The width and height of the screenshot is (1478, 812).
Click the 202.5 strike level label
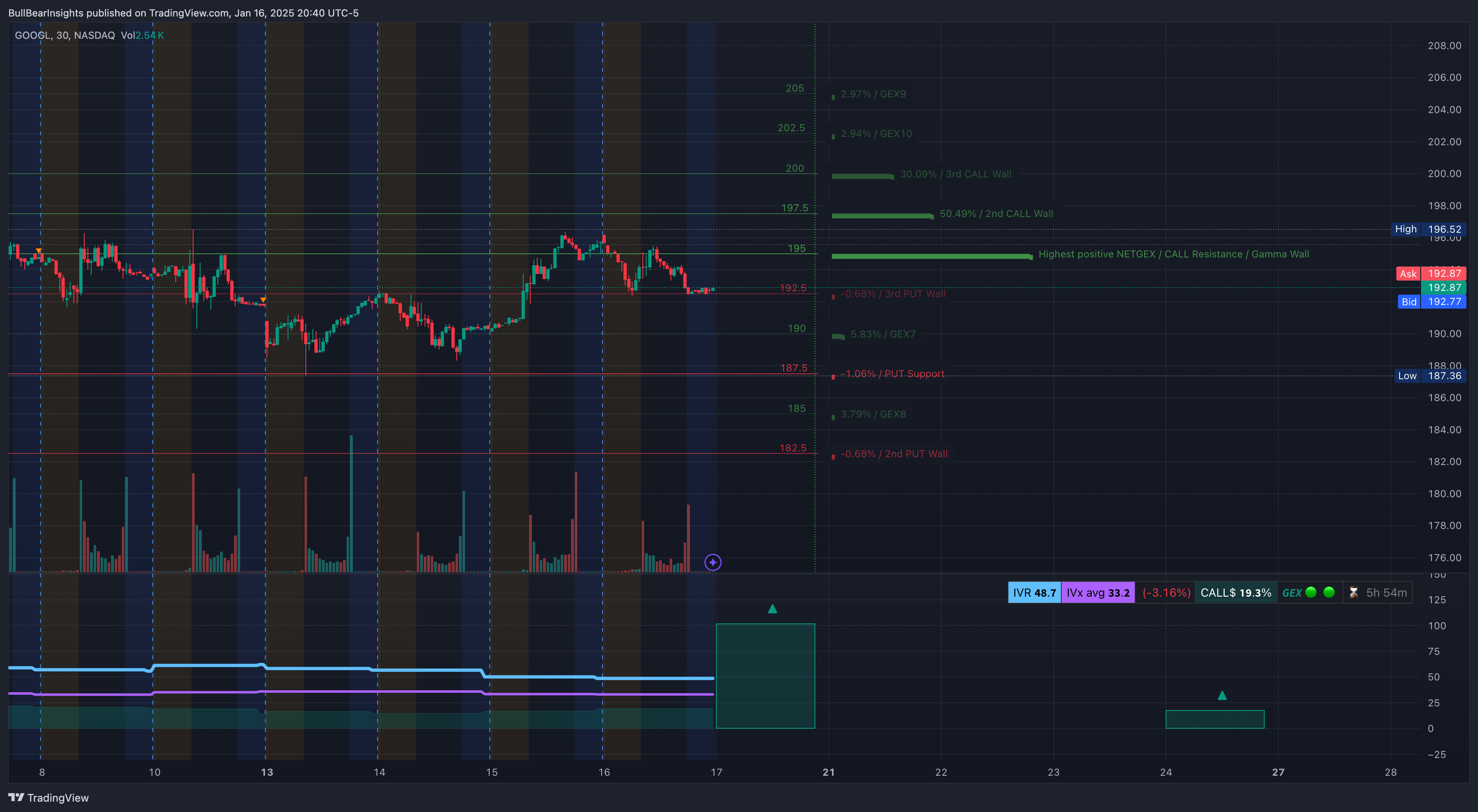pos(791,128)
